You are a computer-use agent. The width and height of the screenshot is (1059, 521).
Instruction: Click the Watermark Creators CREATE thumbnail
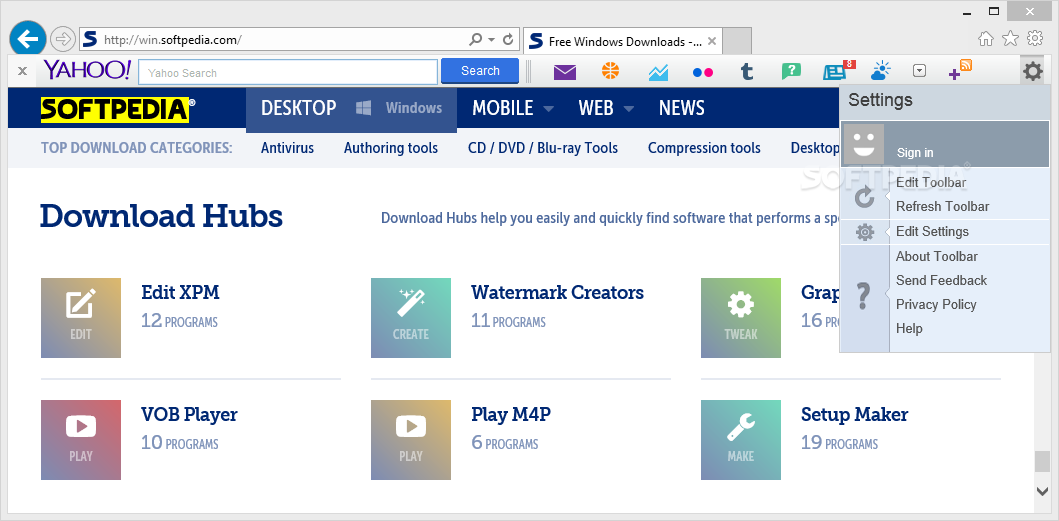pos(411,318)
